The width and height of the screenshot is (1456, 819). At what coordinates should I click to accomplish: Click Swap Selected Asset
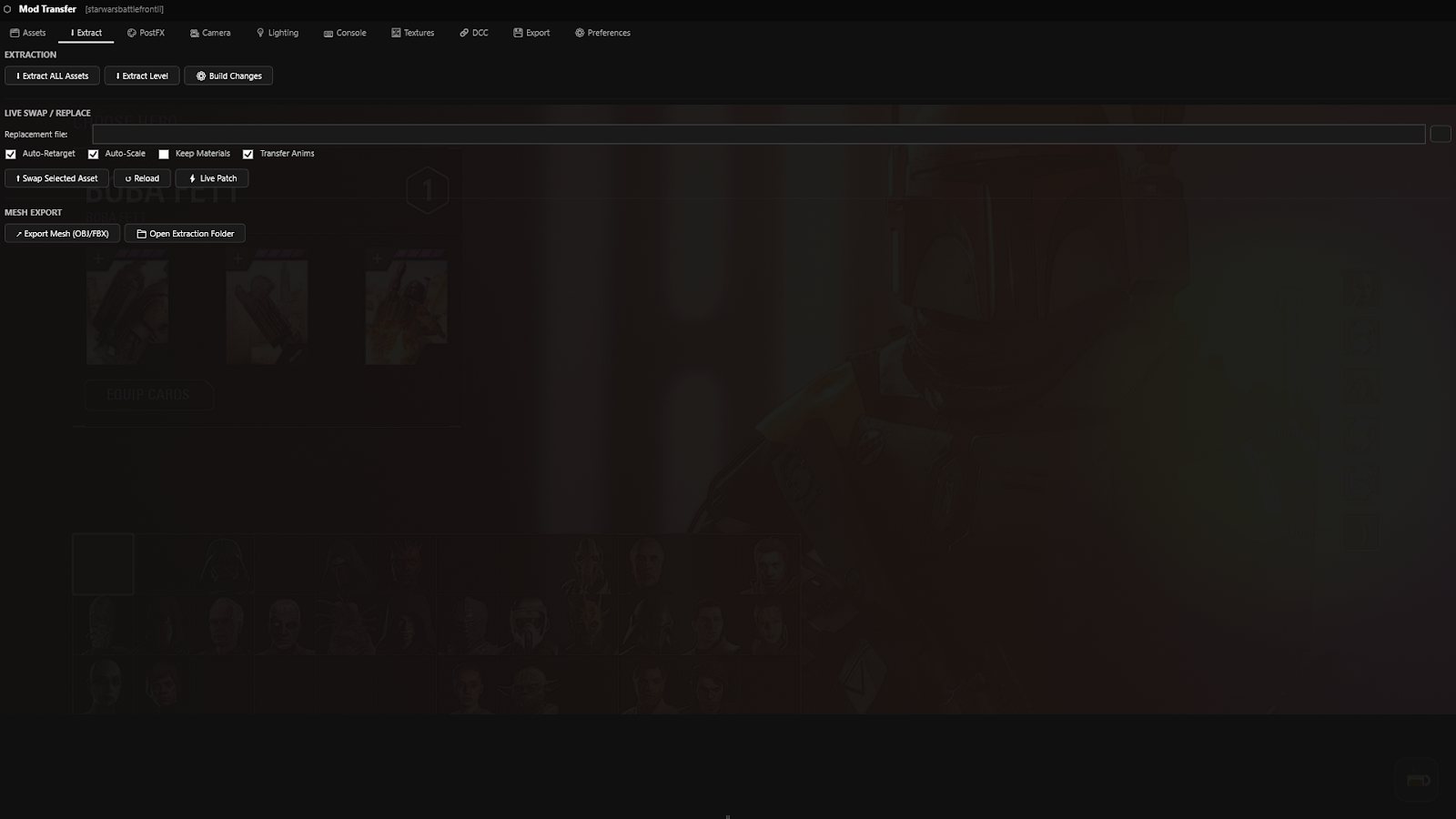point(56,178)
